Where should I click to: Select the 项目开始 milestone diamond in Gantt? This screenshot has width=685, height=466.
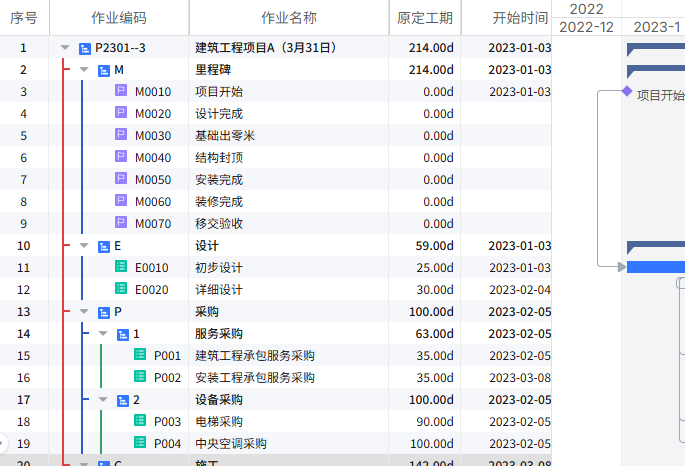click(x=627, y=91)
